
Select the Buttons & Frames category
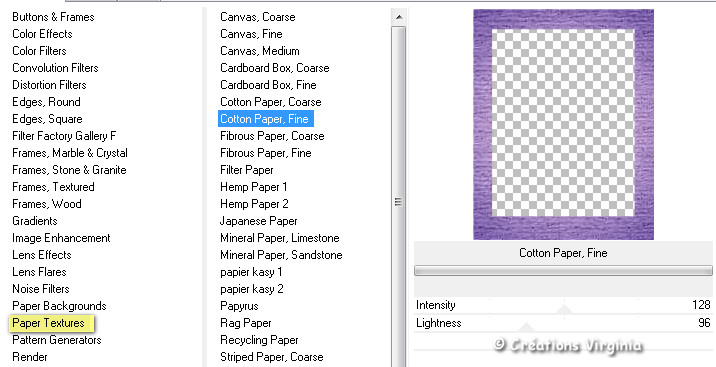coord(53,17)
